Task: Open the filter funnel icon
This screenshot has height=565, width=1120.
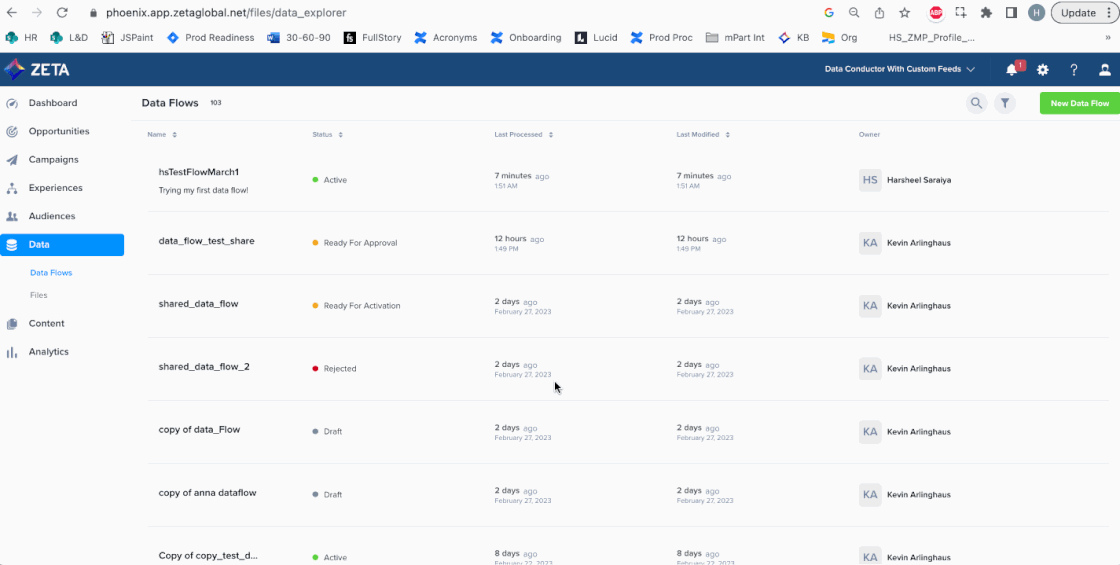Action: [1005, 103]
